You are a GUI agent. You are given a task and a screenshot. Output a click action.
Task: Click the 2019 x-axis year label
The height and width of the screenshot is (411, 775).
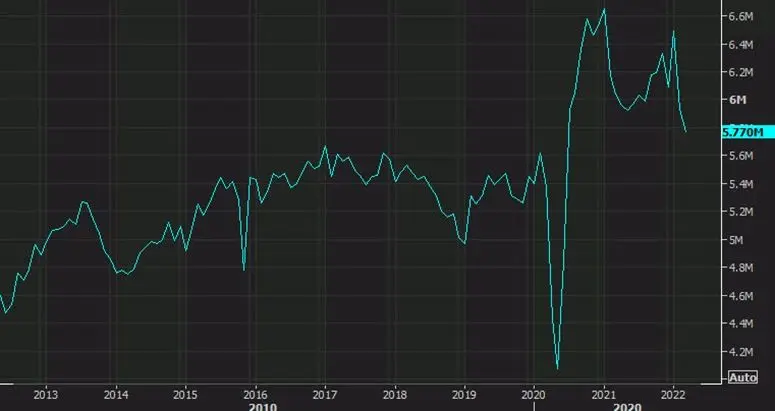pyautogui.click(x=464, y=392)
